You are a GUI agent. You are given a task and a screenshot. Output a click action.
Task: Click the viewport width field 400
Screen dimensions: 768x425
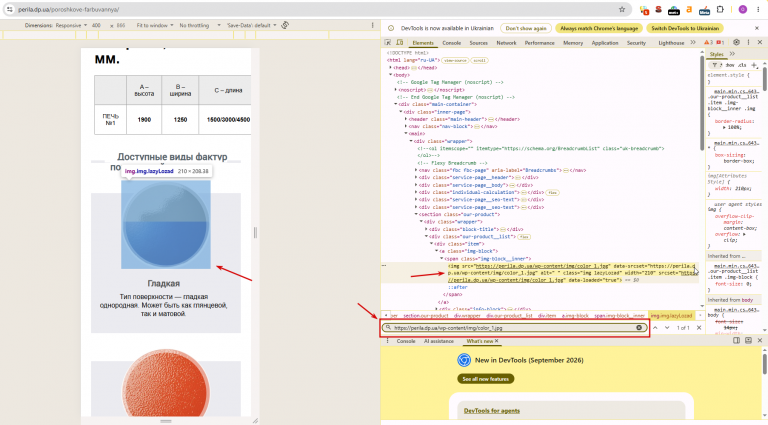click(96, 25)
